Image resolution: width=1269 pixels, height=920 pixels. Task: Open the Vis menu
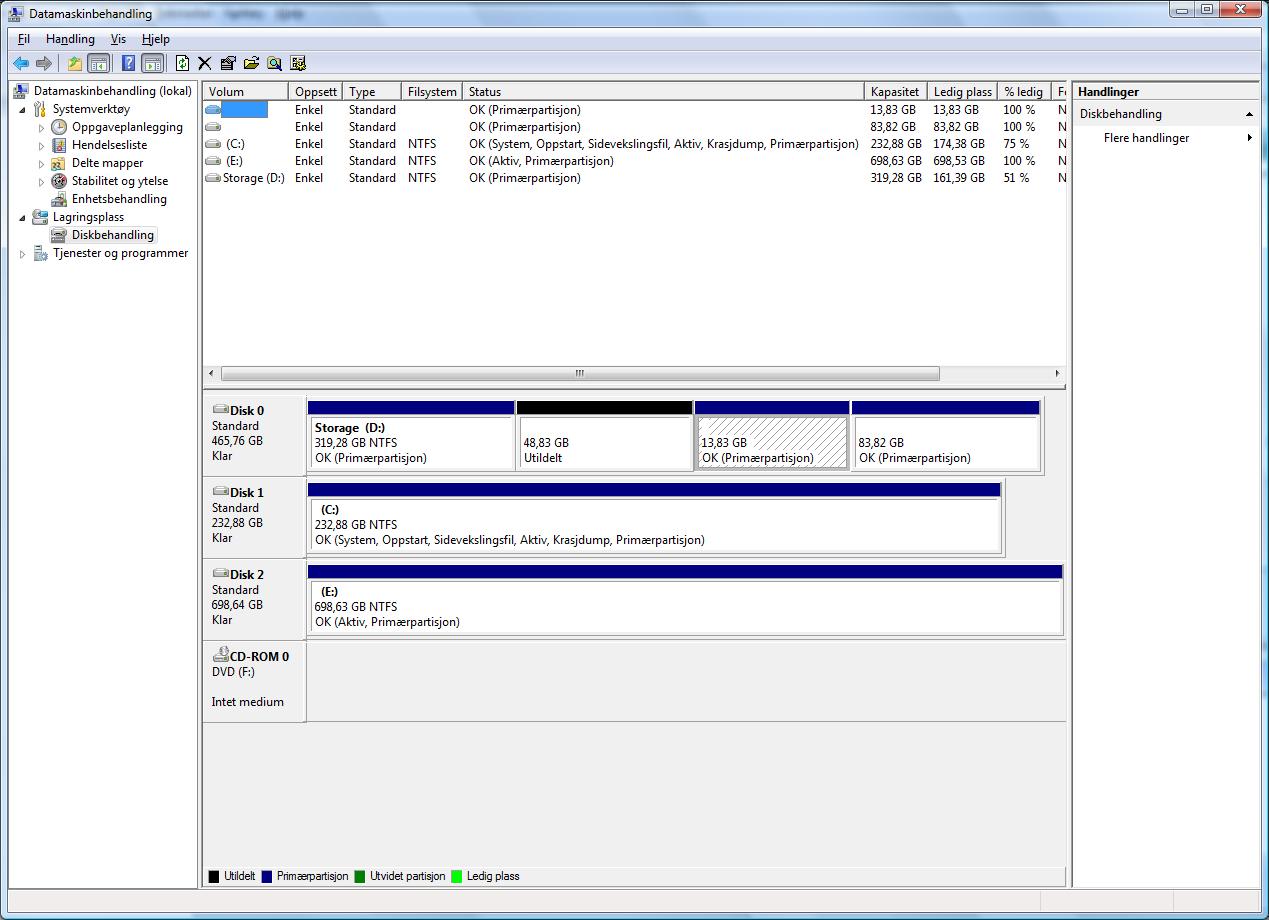click(118, 39)
